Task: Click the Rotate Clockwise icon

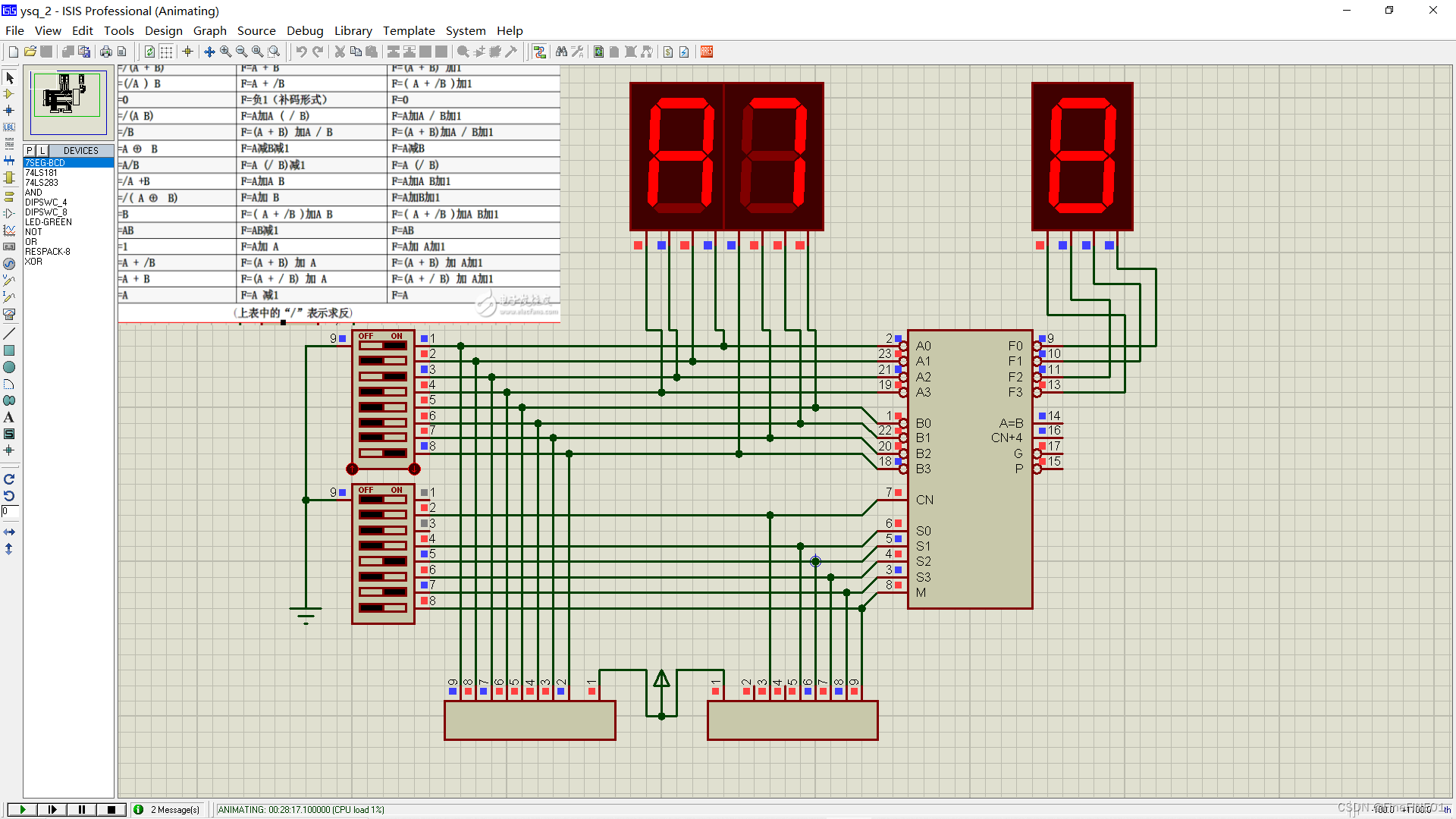Action: click(9, 479)
